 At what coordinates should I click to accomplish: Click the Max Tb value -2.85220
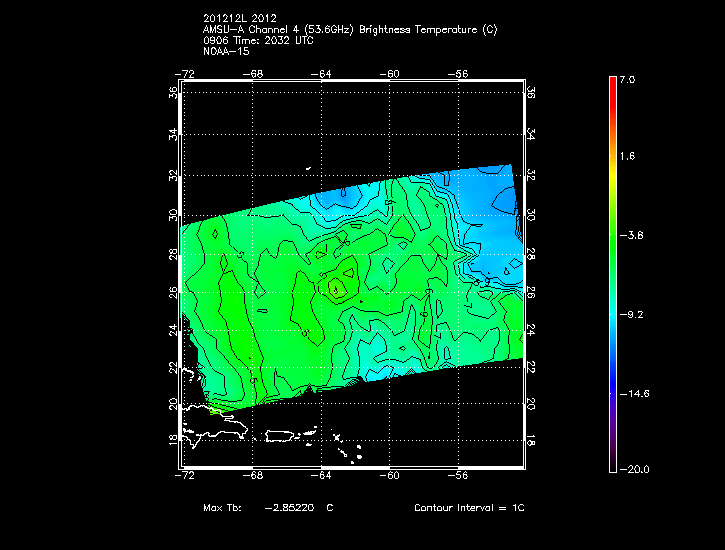click(x=292, y=508)
